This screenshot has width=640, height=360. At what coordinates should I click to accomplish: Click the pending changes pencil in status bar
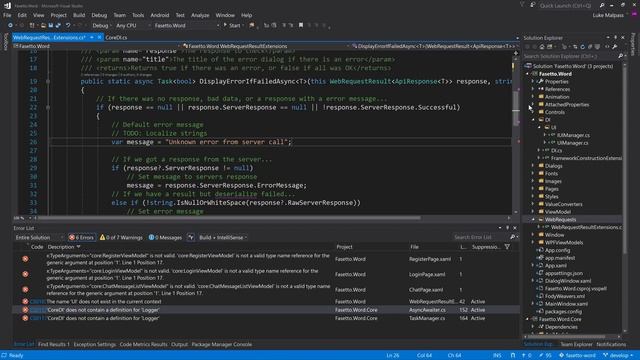(541, 356)
